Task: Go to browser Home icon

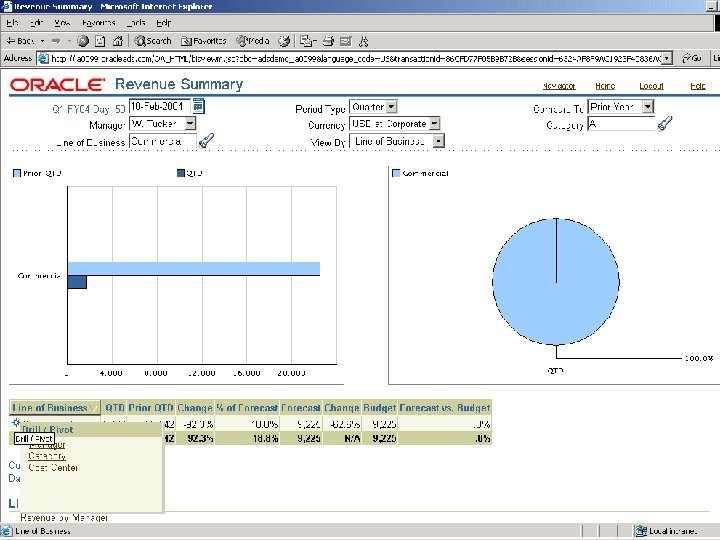Action: [x=118, y=41]
